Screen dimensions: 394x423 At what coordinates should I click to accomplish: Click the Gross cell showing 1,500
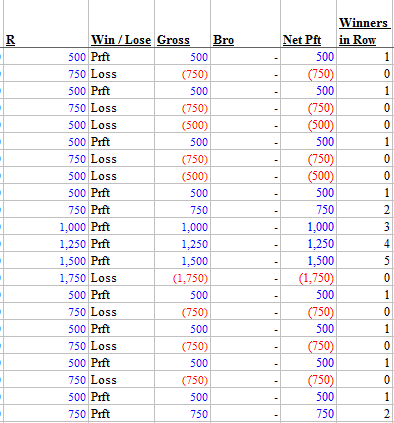[x=182, y=261]
